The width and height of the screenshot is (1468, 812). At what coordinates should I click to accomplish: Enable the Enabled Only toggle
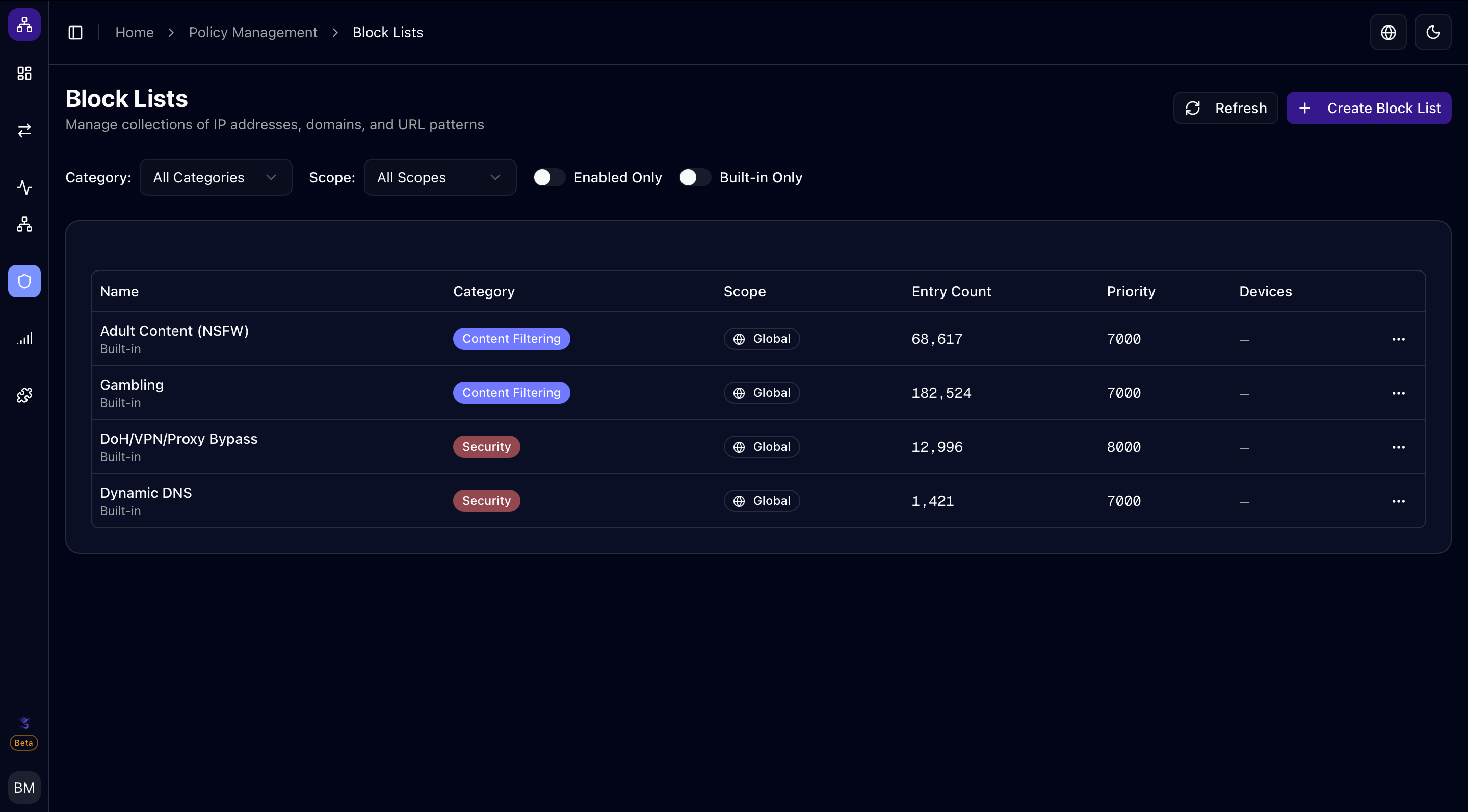(549, 177)
